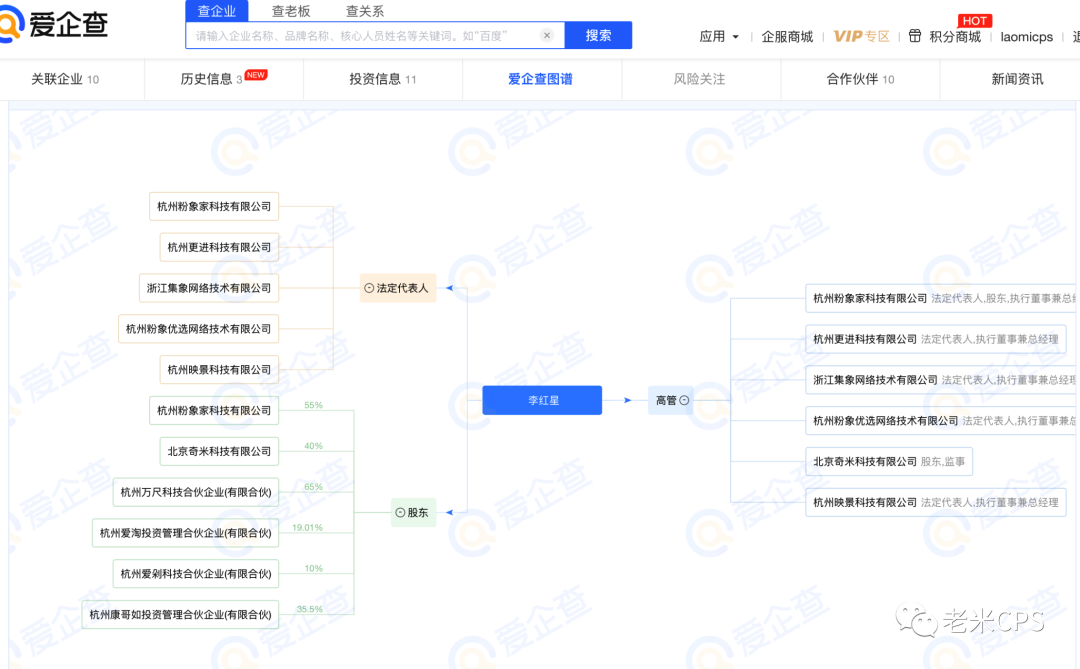Click 浙江集象网络技术有限公司 in 高管 list
This screenshot has height=669, width=1080.
click(942, 380)
